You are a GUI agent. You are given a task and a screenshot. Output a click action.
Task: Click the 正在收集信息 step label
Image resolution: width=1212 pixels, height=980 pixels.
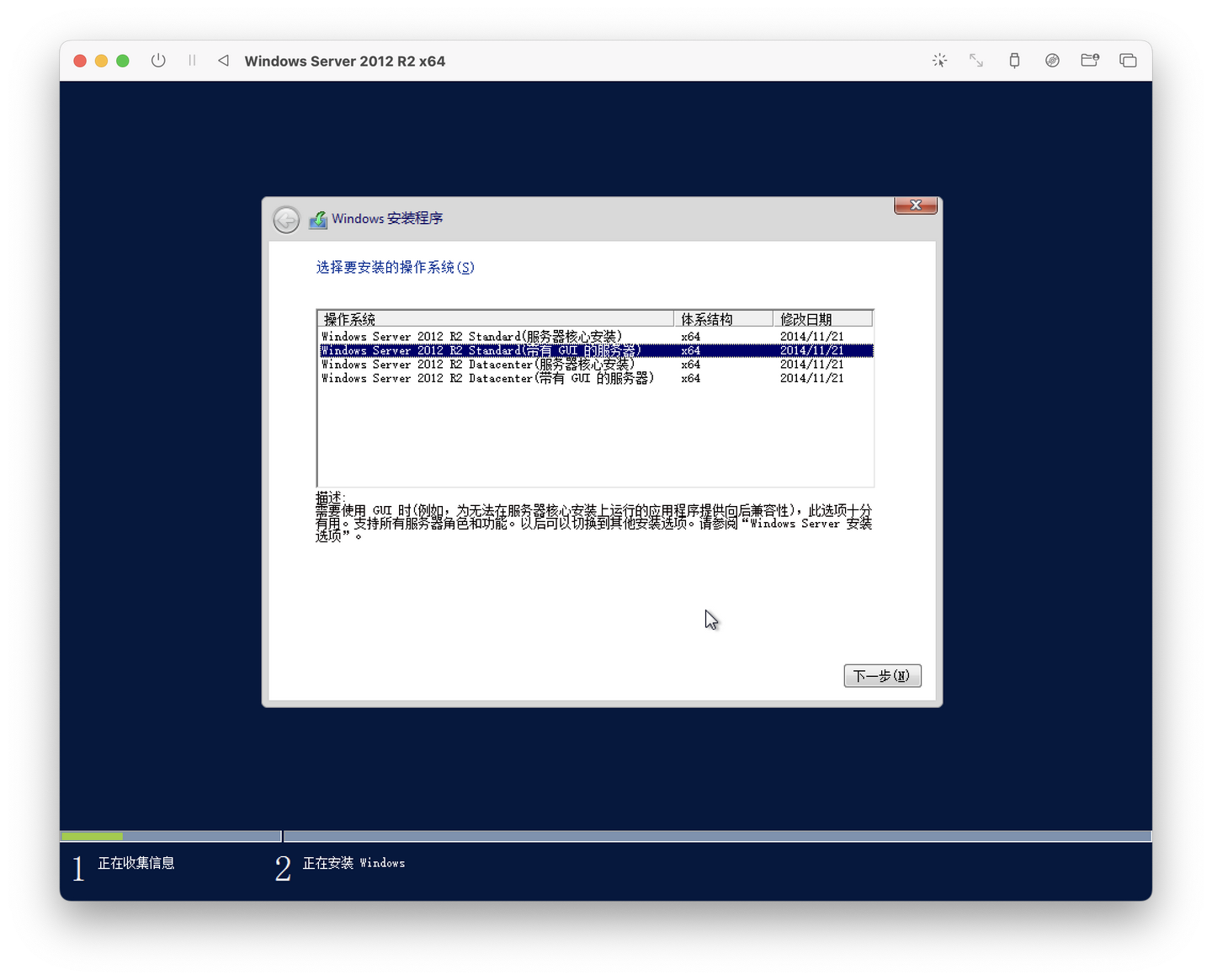pos(136,863)
